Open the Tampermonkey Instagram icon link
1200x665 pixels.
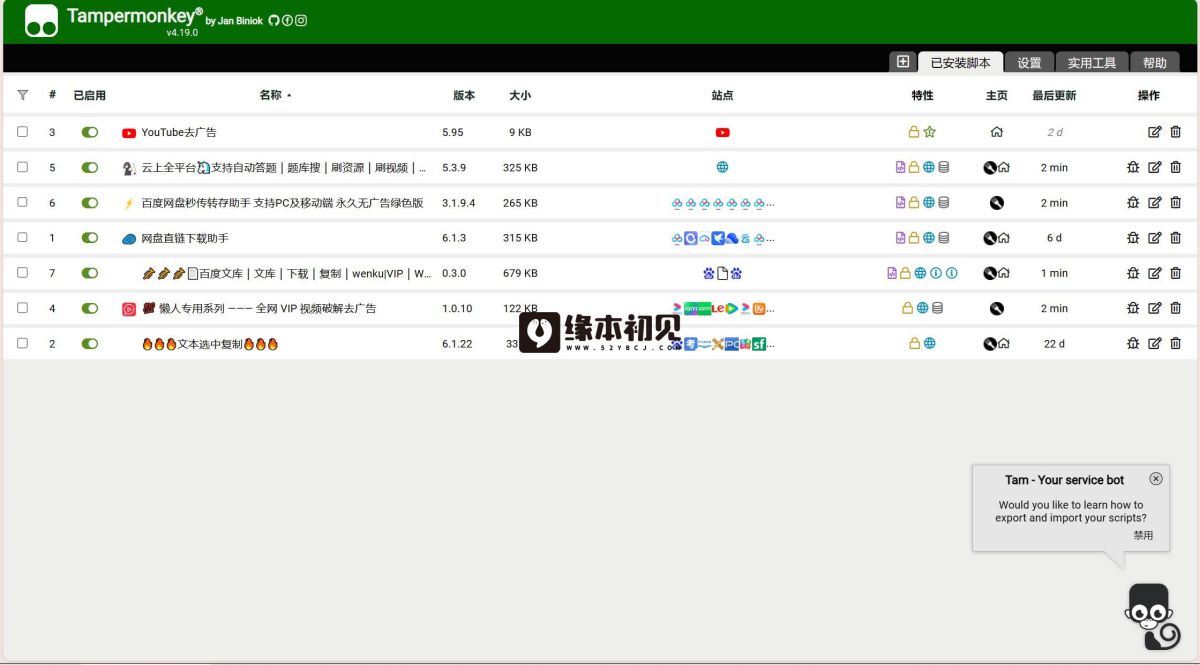tap(301, 20)
